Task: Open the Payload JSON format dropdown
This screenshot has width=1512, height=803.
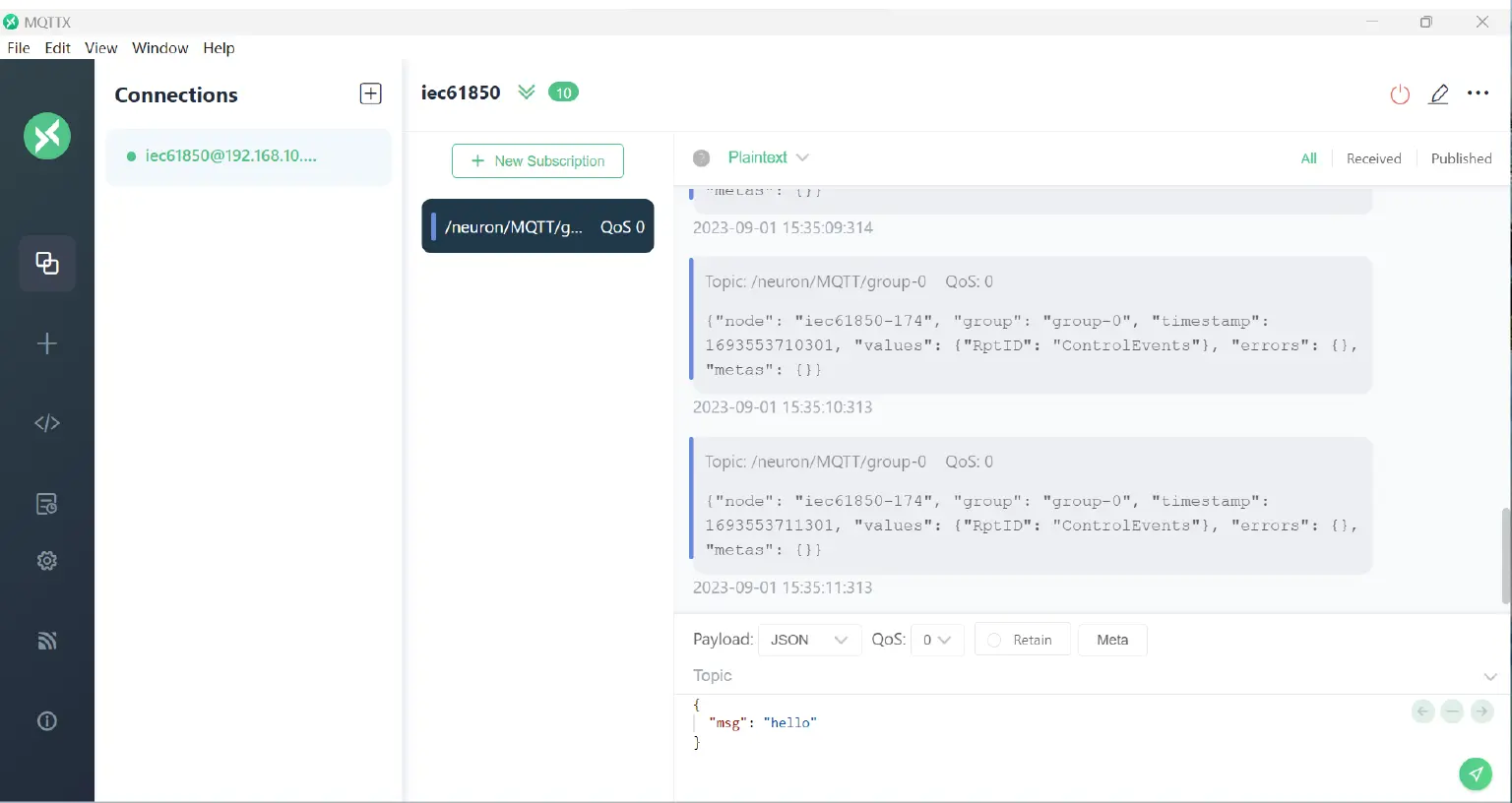Action: tap(809, 640)
